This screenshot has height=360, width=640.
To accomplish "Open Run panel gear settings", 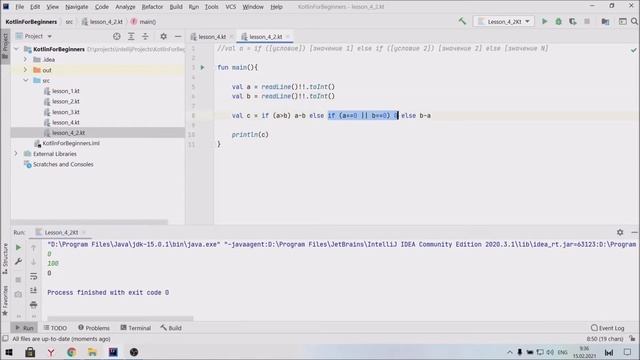I will click(x=620, y=232).
